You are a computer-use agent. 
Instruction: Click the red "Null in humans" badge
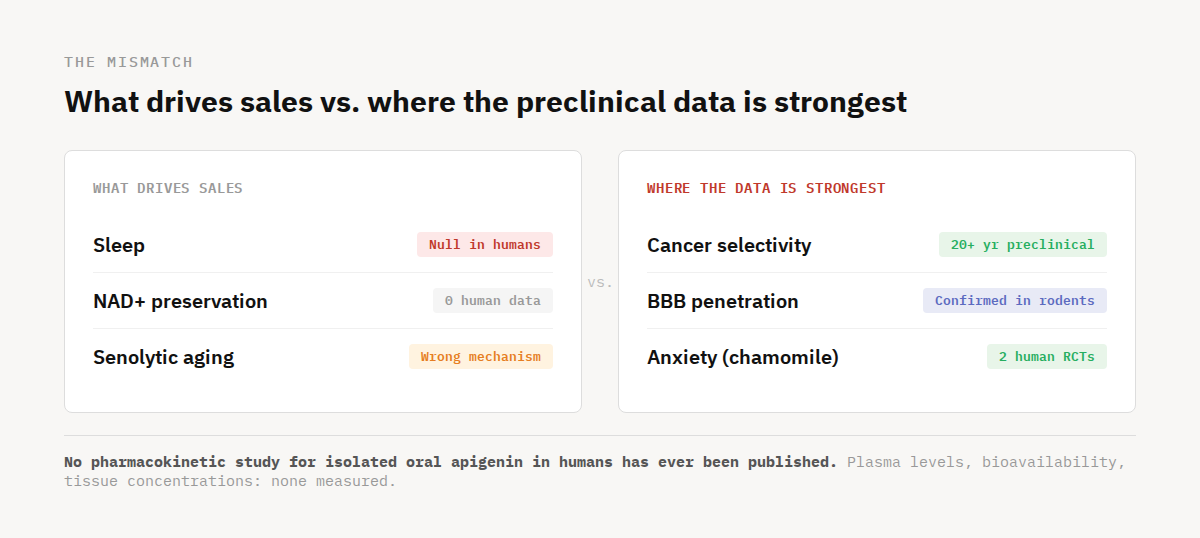click(x=484, y=245)
